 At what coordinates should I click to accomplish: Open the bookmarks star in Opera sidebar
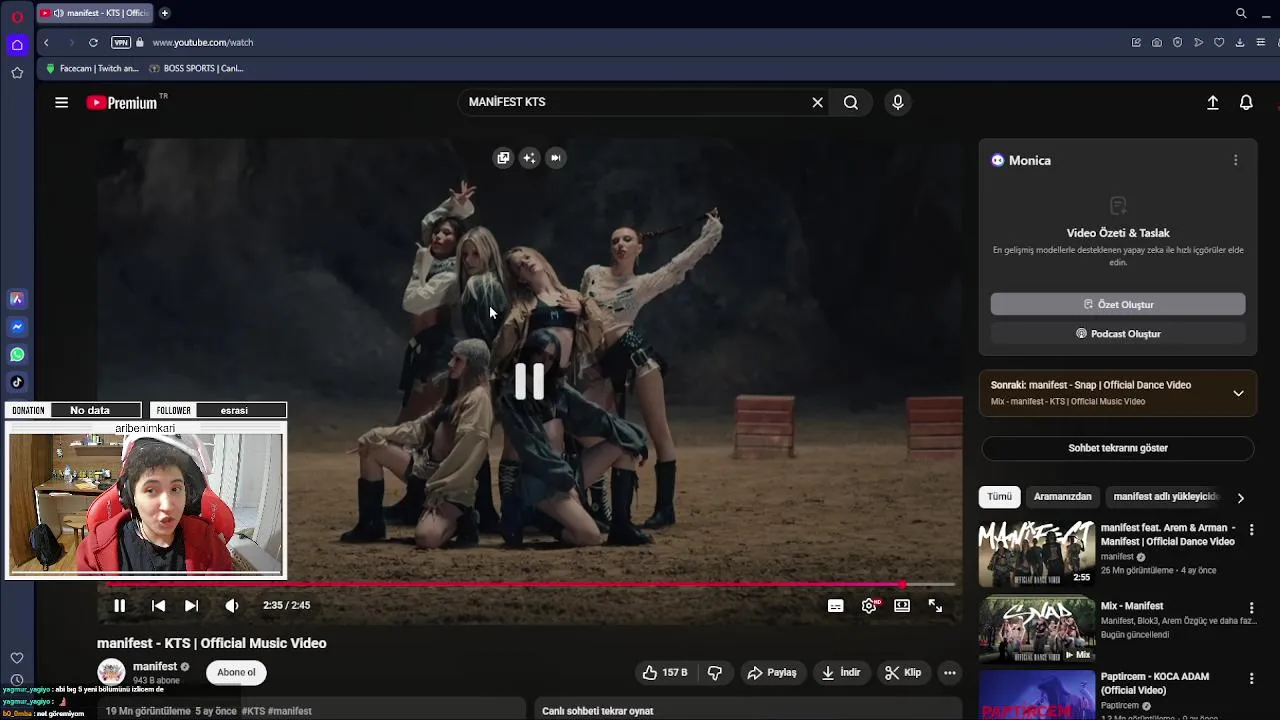pos(17,73)
